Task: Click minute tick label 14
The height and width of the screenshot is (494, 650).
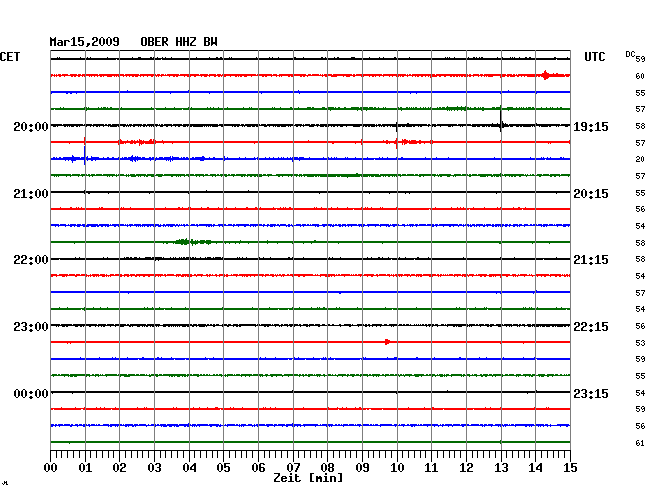Action: click(535, 468)
